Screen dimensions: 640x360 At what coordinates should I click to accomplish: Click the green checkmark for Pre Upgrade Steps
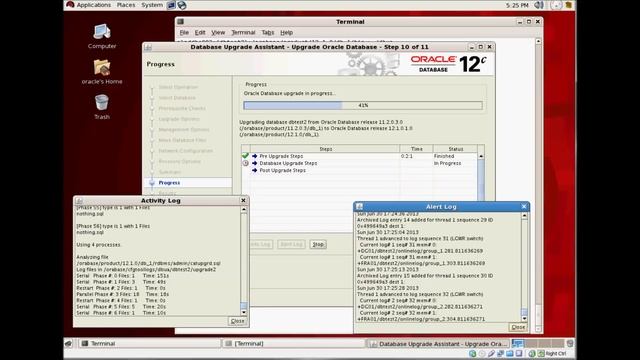pos(245,156)
